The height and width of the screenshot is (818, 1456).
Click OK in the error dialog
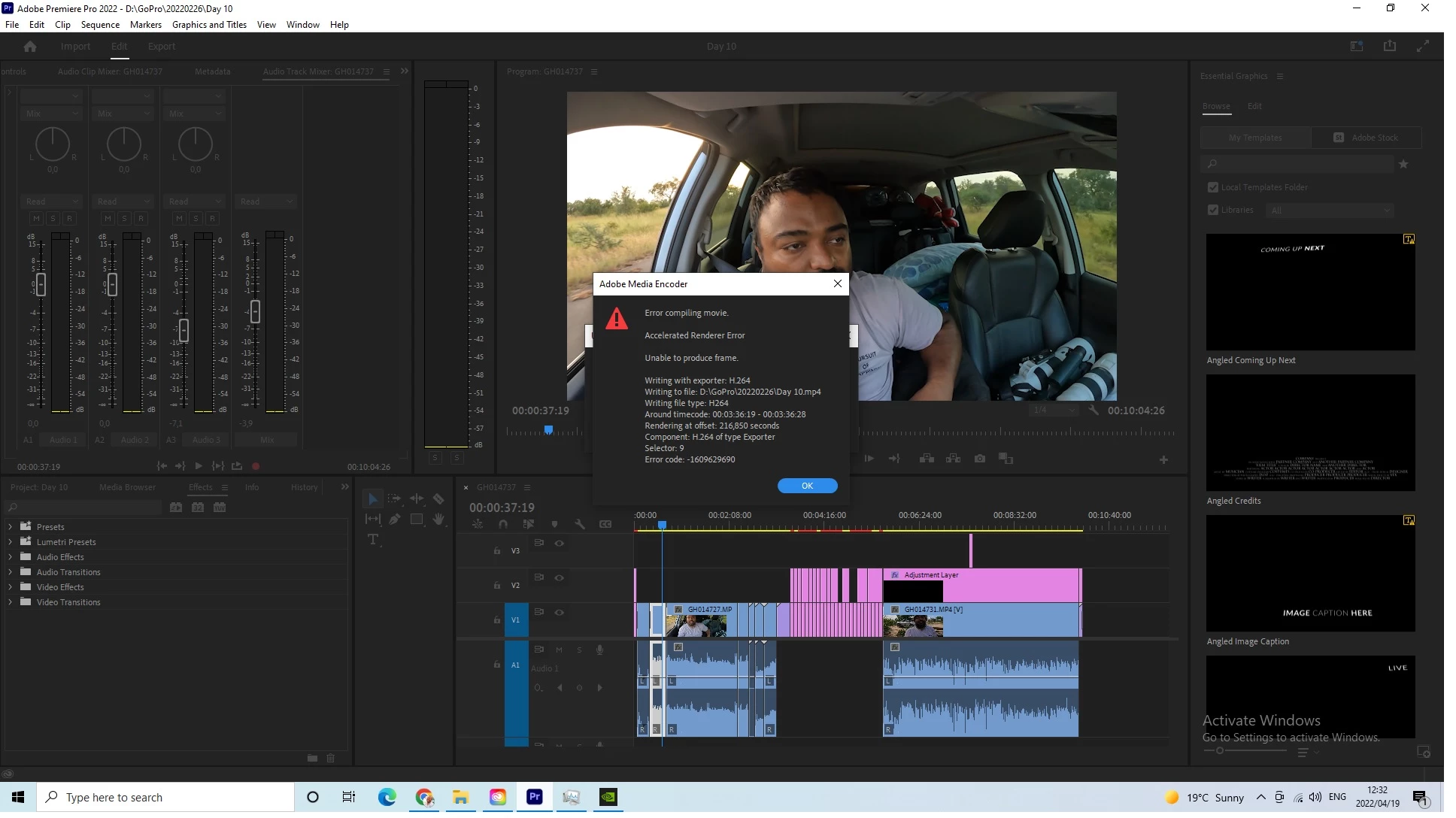[807, 486]
